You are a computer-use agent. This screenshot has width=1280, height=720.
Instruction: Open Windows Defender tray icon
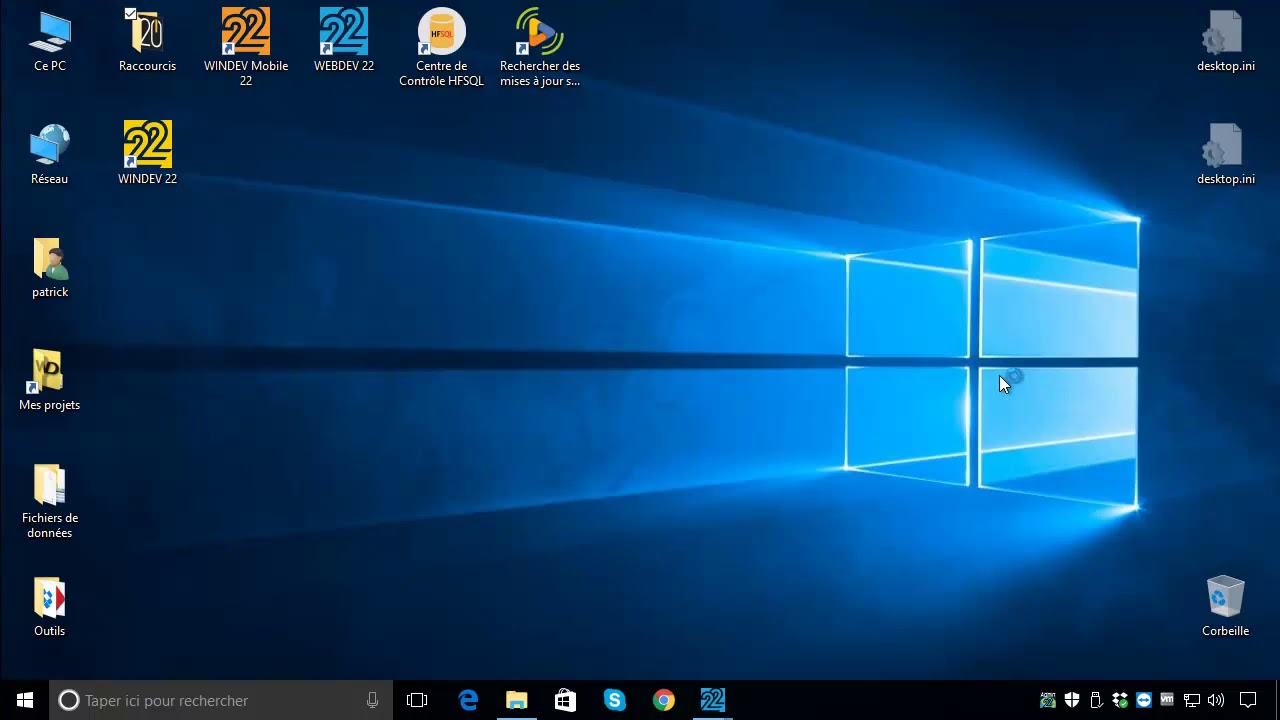pyautogui.click(x=1072, y=700)
